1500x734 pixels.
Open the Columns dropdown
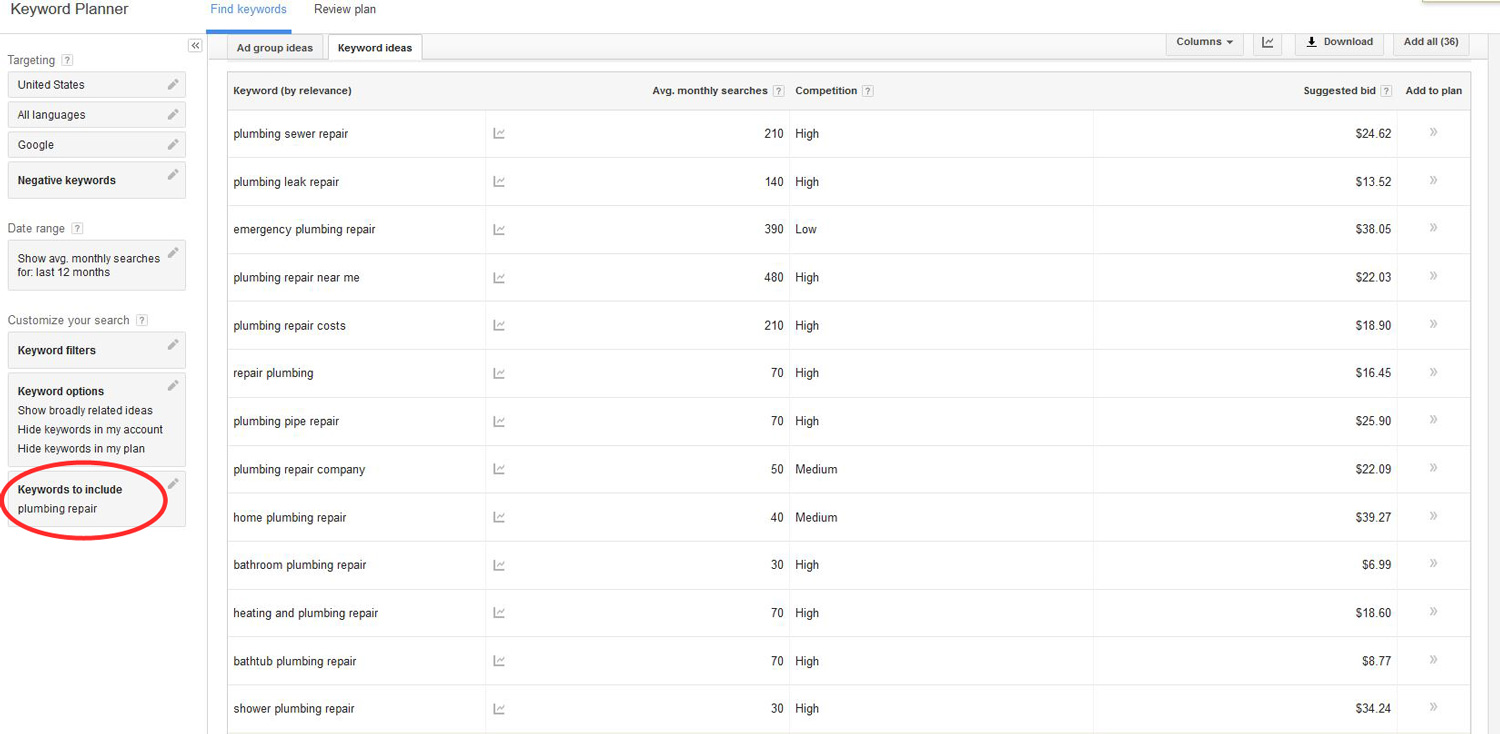pos(1203,42)
